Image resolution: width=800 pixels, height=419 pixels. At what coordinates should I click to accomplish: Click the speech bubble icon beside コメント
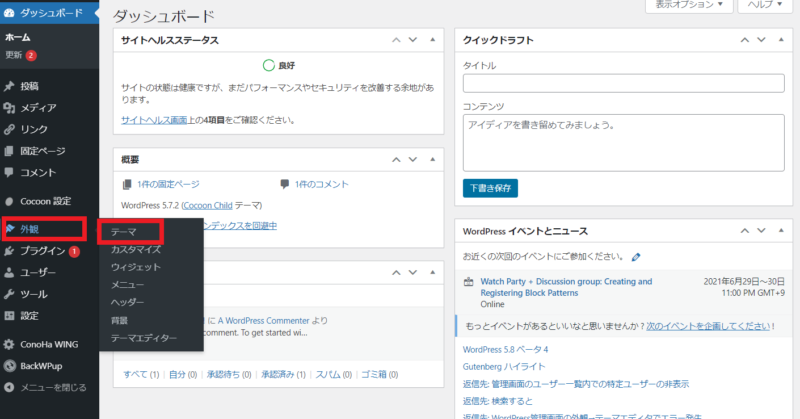click(x=9, y=172)
